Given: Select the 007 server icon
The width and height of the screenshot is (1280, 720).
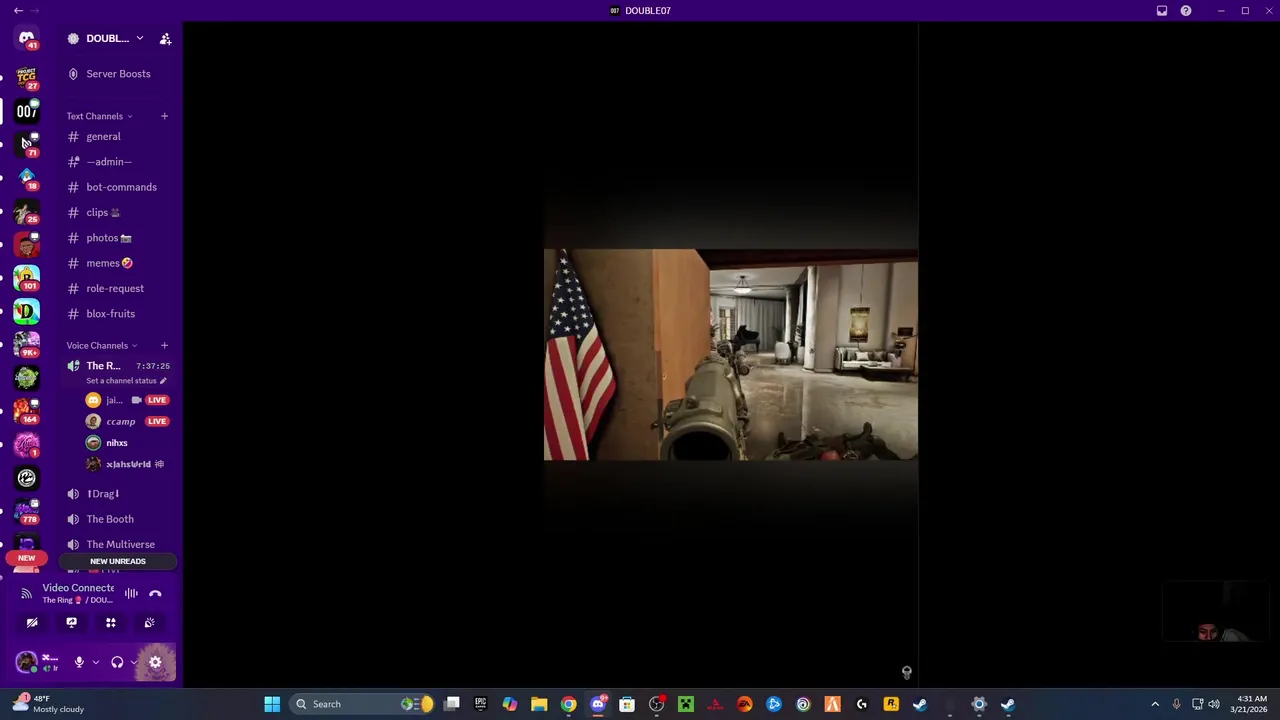Looking at the screenshot, I should [x=27, y=111].
